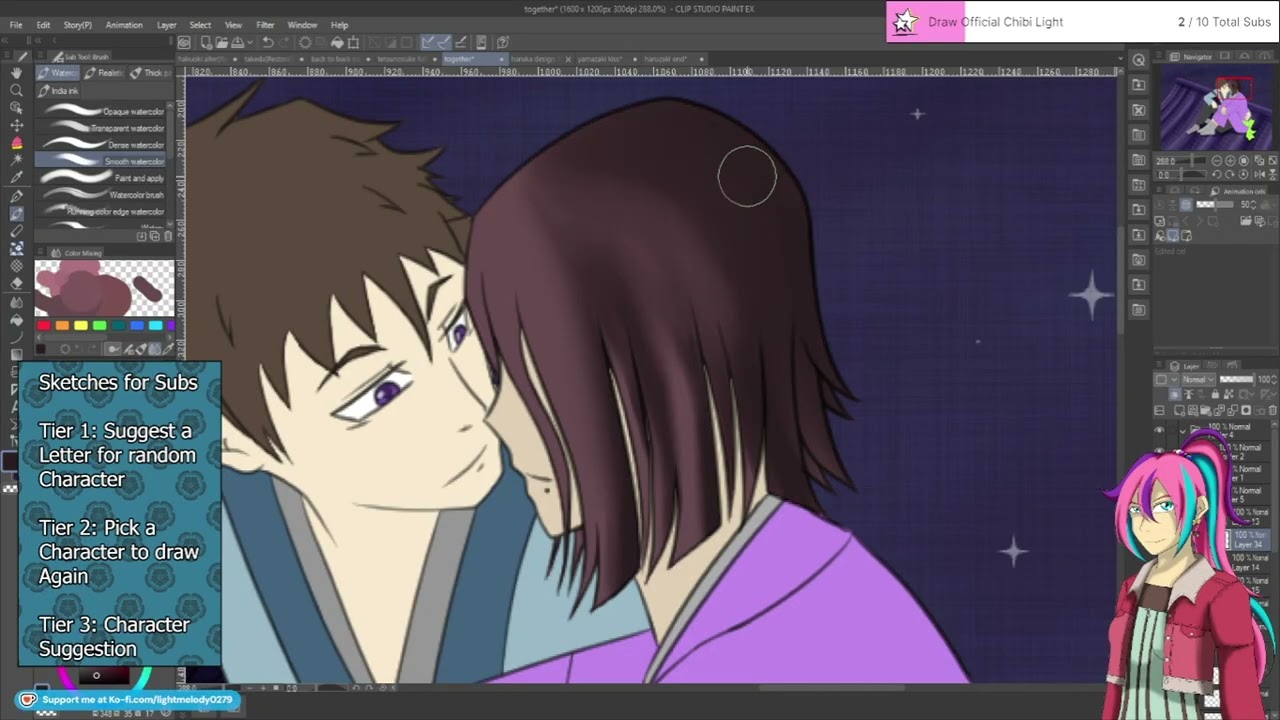This screenshot has width=1280, height=720.
Task: Create new canvas from command bar
Action: 206,42
